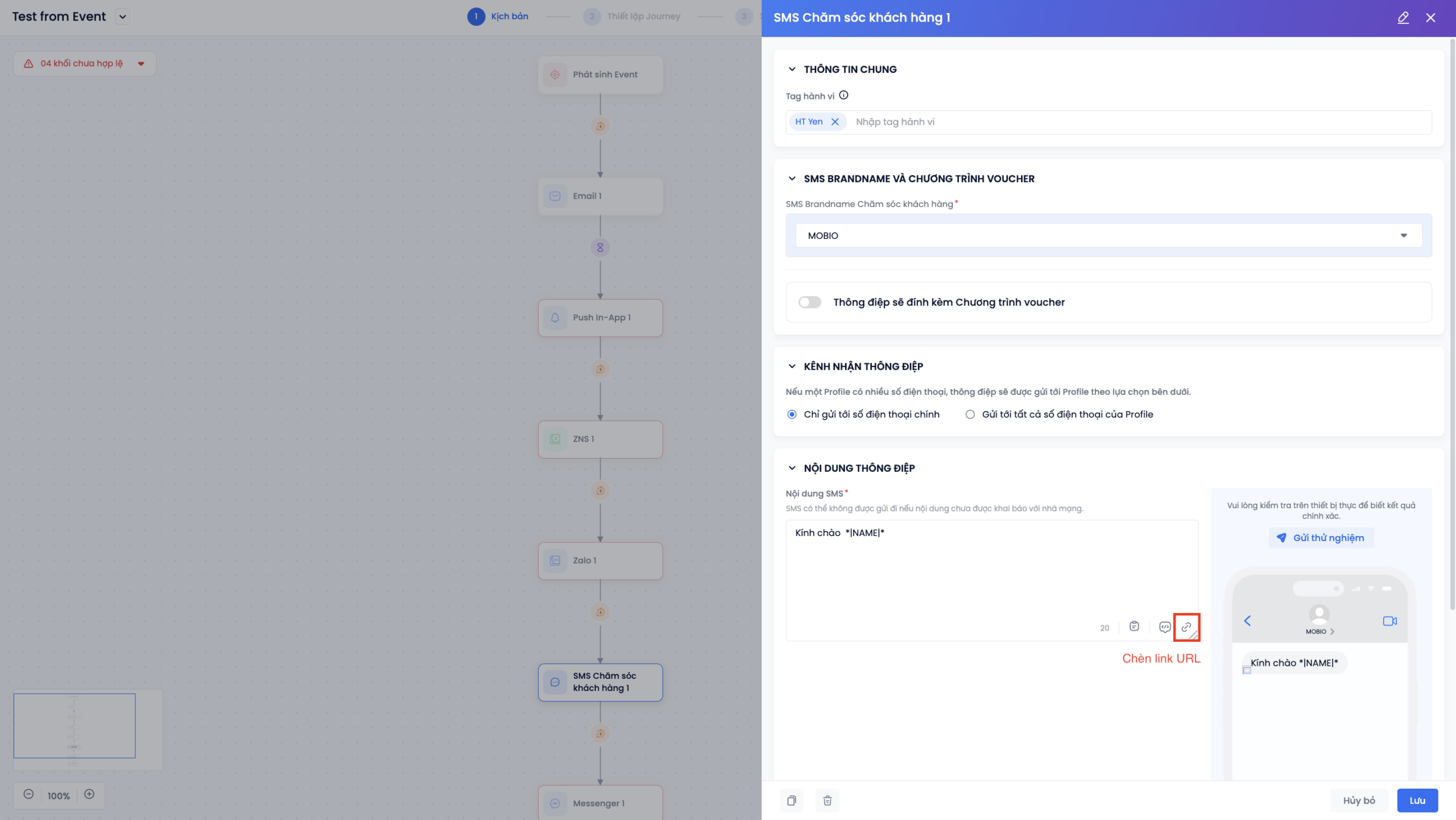The width and height of the screenshot is (1456, 820).
Task: Expand the invalid blocks warning dropdown
Action: point(141,64)
